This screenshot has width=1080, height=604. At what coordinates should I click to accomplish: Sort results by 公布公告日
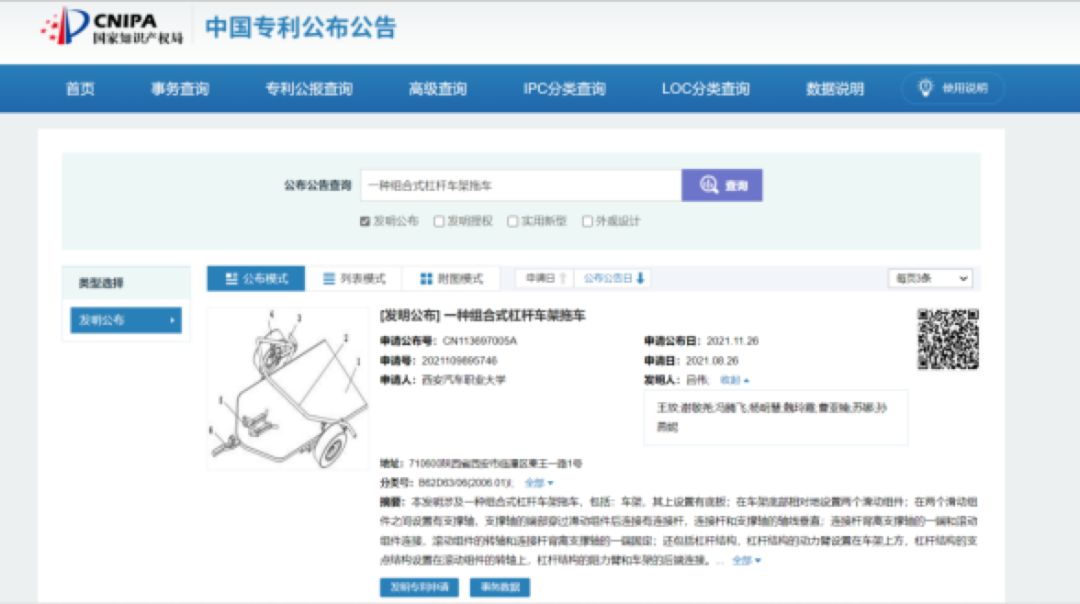pyautogui.click(x=614, y=278)
